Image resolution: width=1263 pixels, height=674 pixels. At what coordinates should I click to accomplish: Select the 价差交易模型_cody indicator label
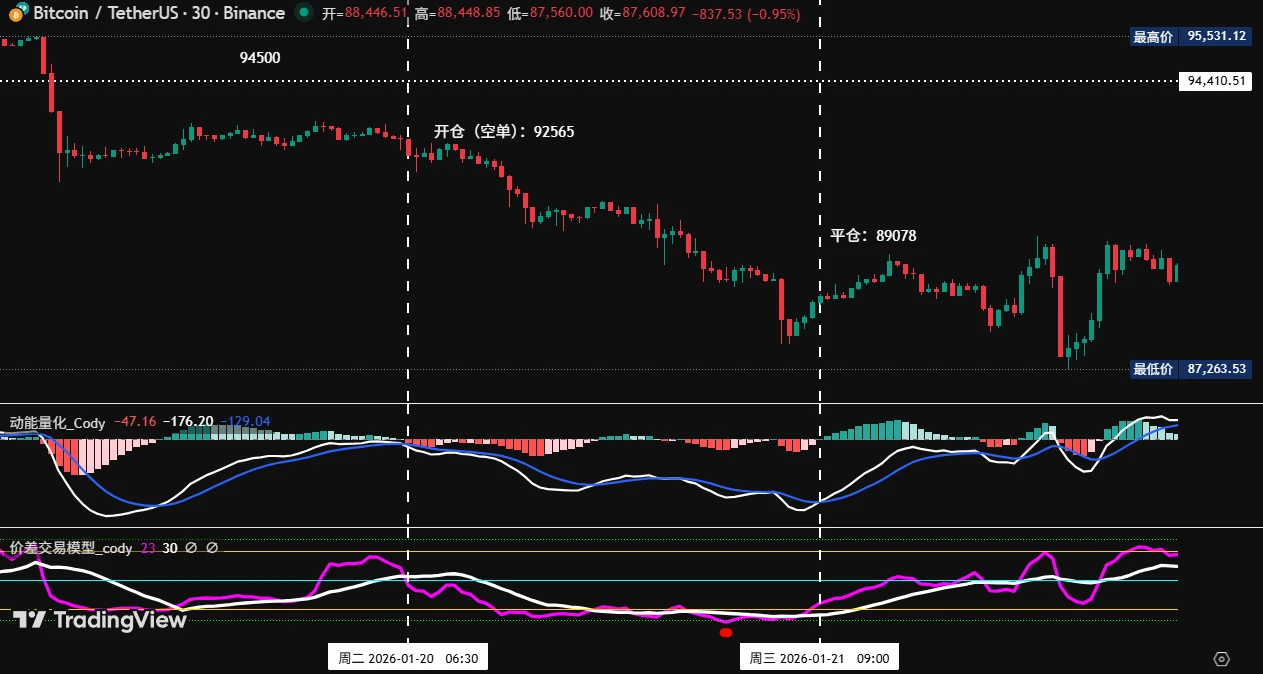(71, 548)
